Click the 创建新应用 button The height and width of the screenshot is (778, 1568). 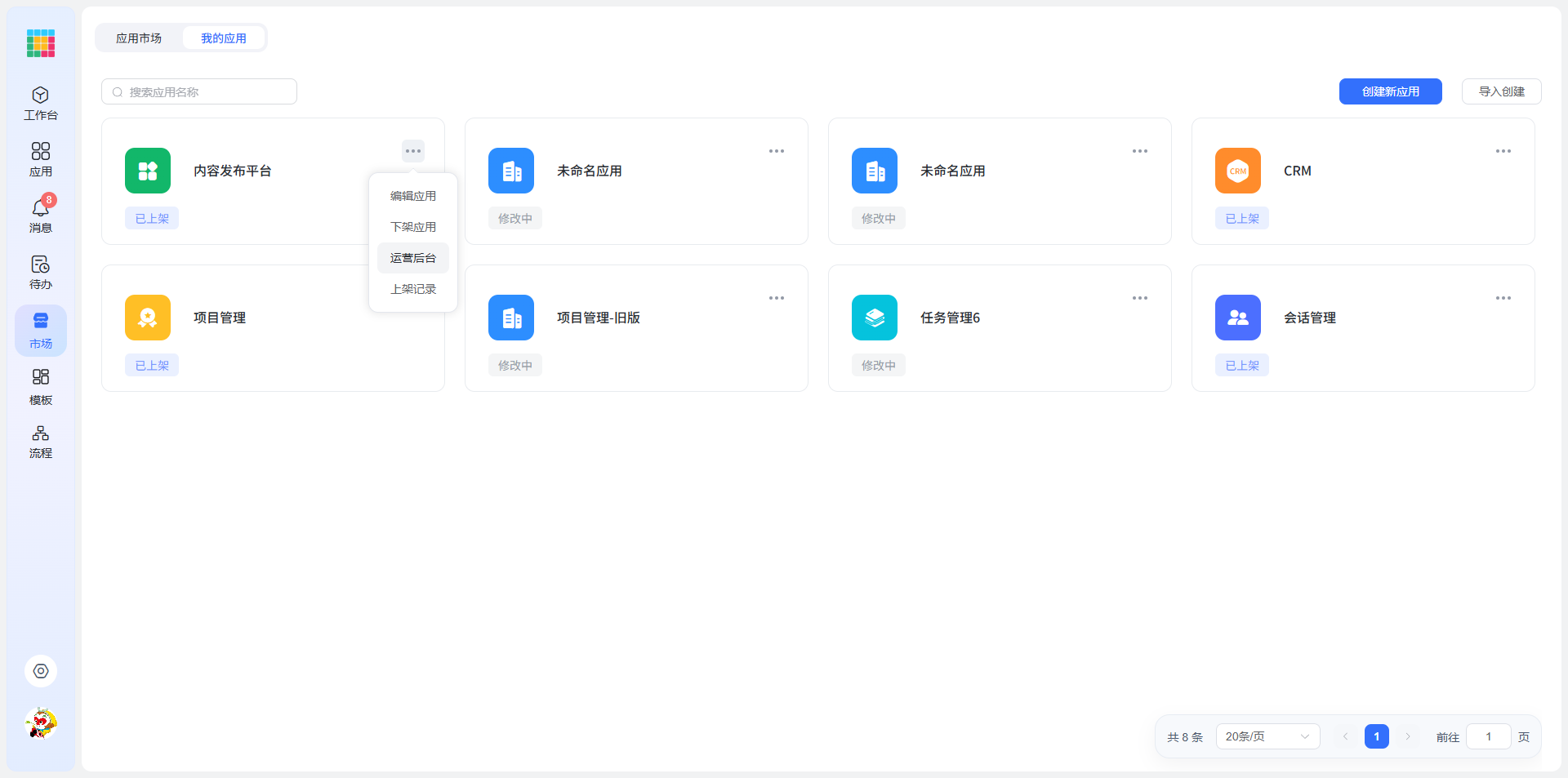1391,91
